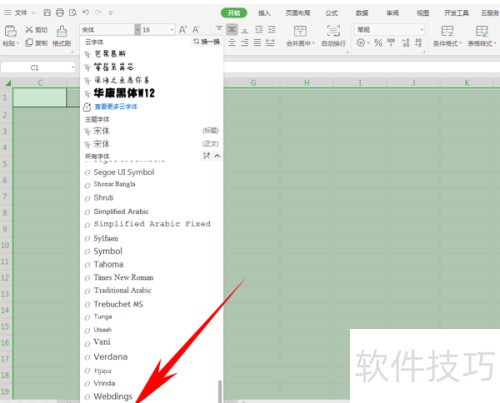The width and height of the screenshot is (500, 403).
Task: Increase font size with the larger A
Action: pyautogui.click(x=183, y=30)
